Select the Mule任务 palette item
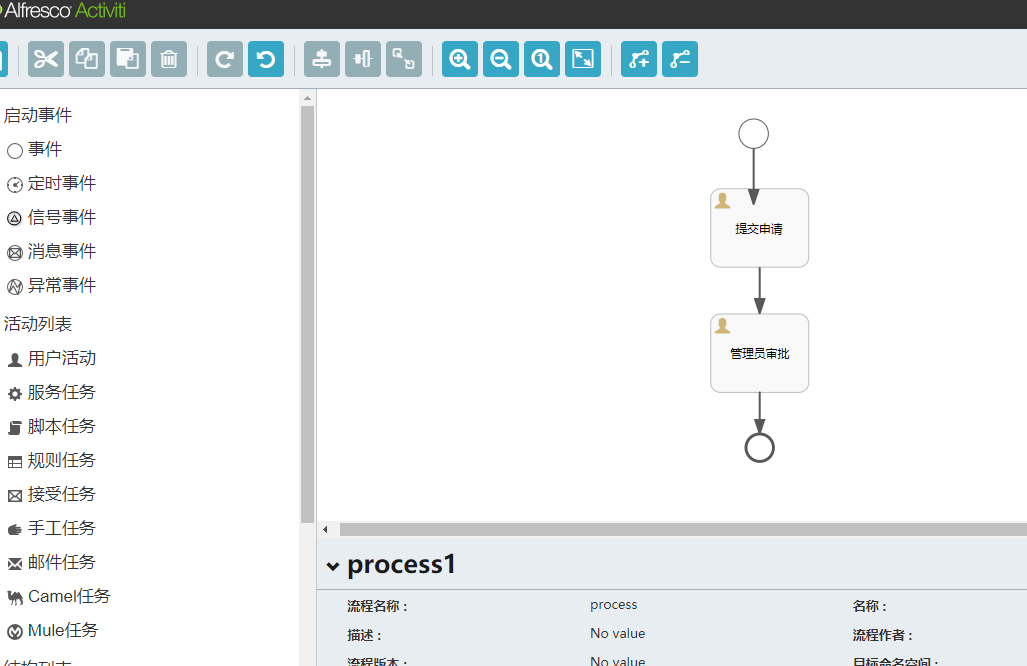 52,631
